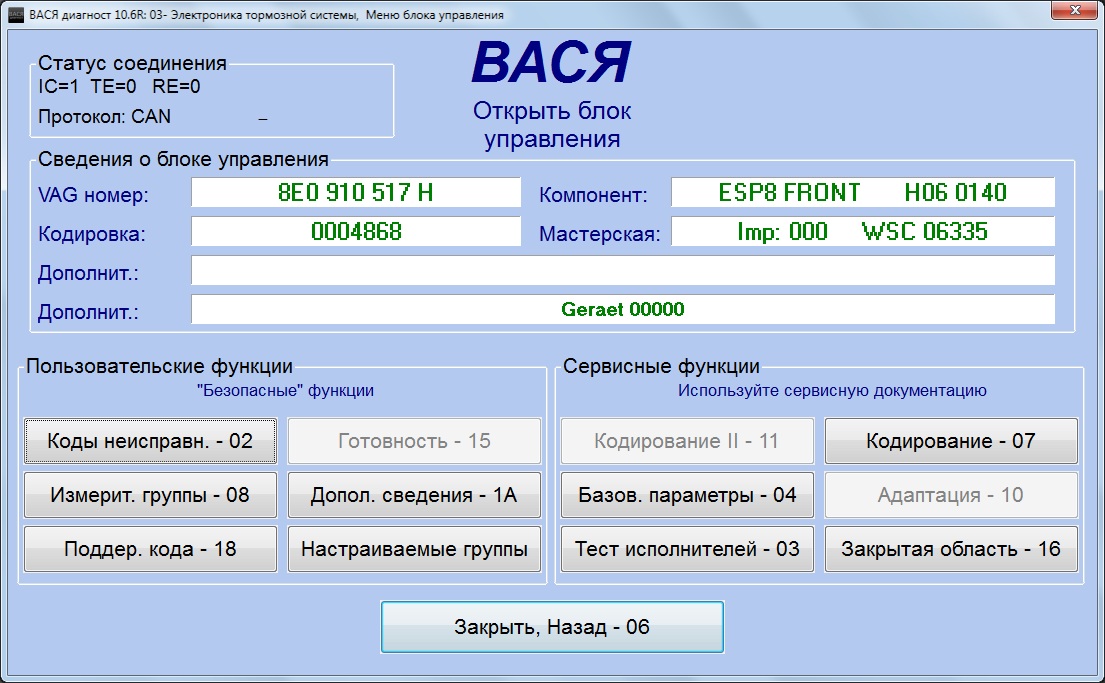Click 'Открыть блок управления' caption text

(x=552, y=125)
